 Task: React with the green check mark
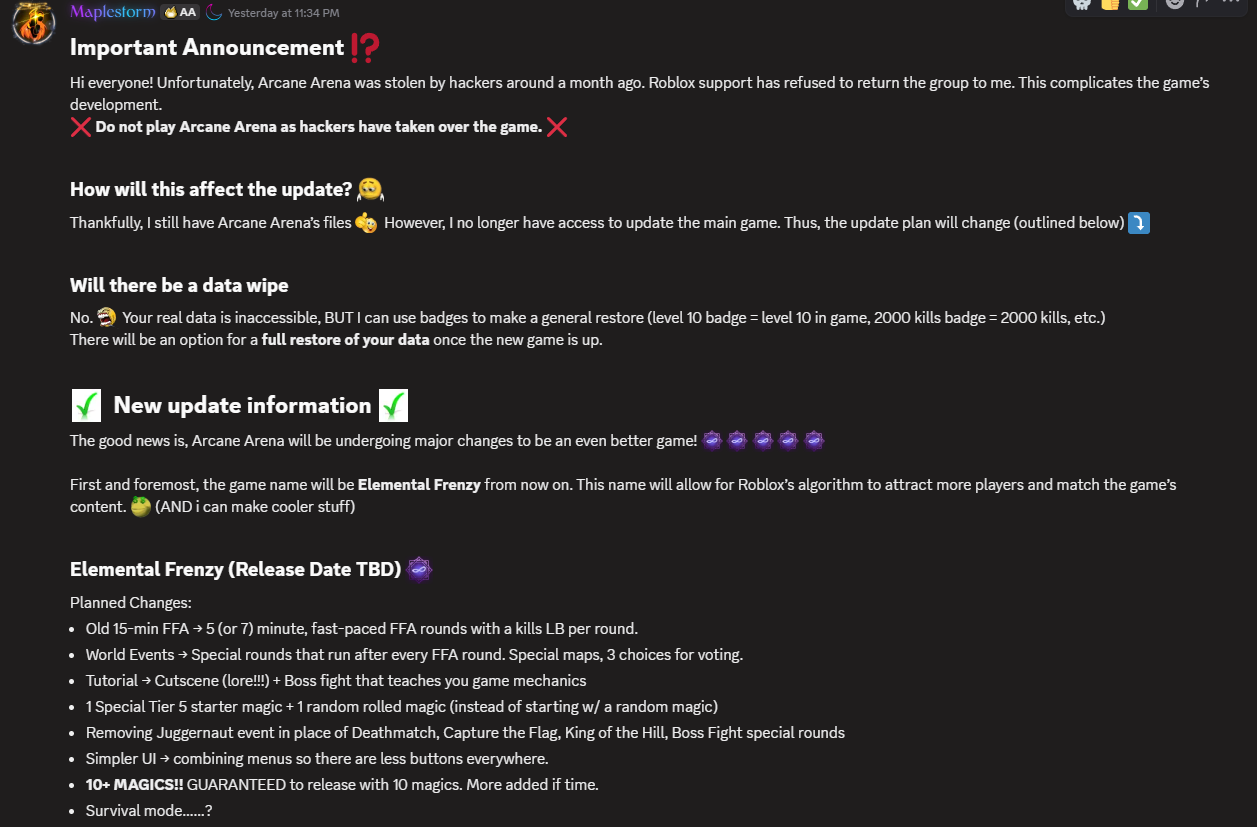point(1137,3)
